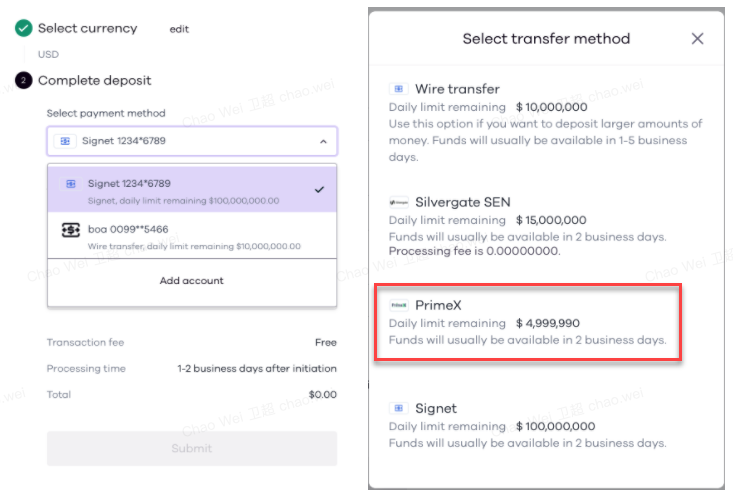Click the step 2 Complete deposit badge
Image resolution: width=733 pixels, height=492 pixels.
coord(23,80)
